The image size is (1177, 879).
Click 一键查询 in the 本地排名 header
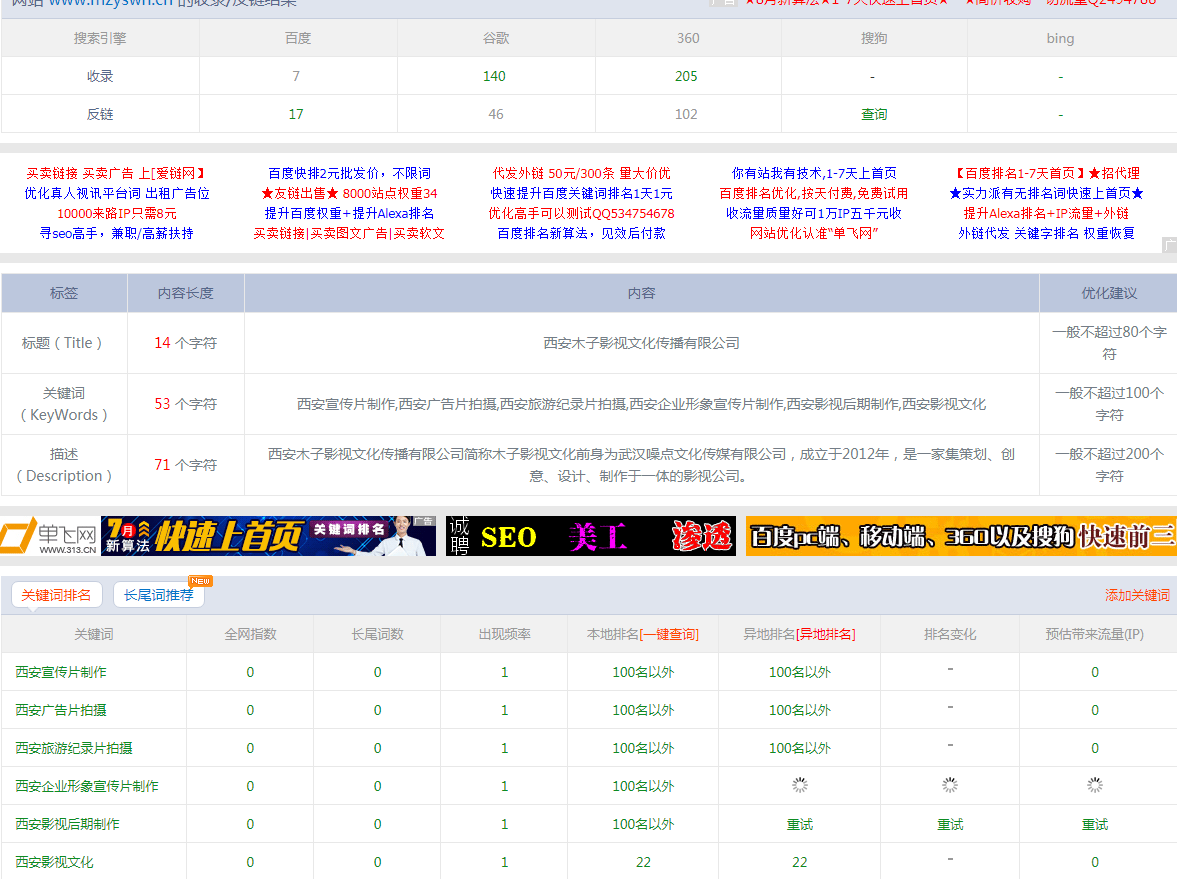pyautogui.click(x=669, y=635)
